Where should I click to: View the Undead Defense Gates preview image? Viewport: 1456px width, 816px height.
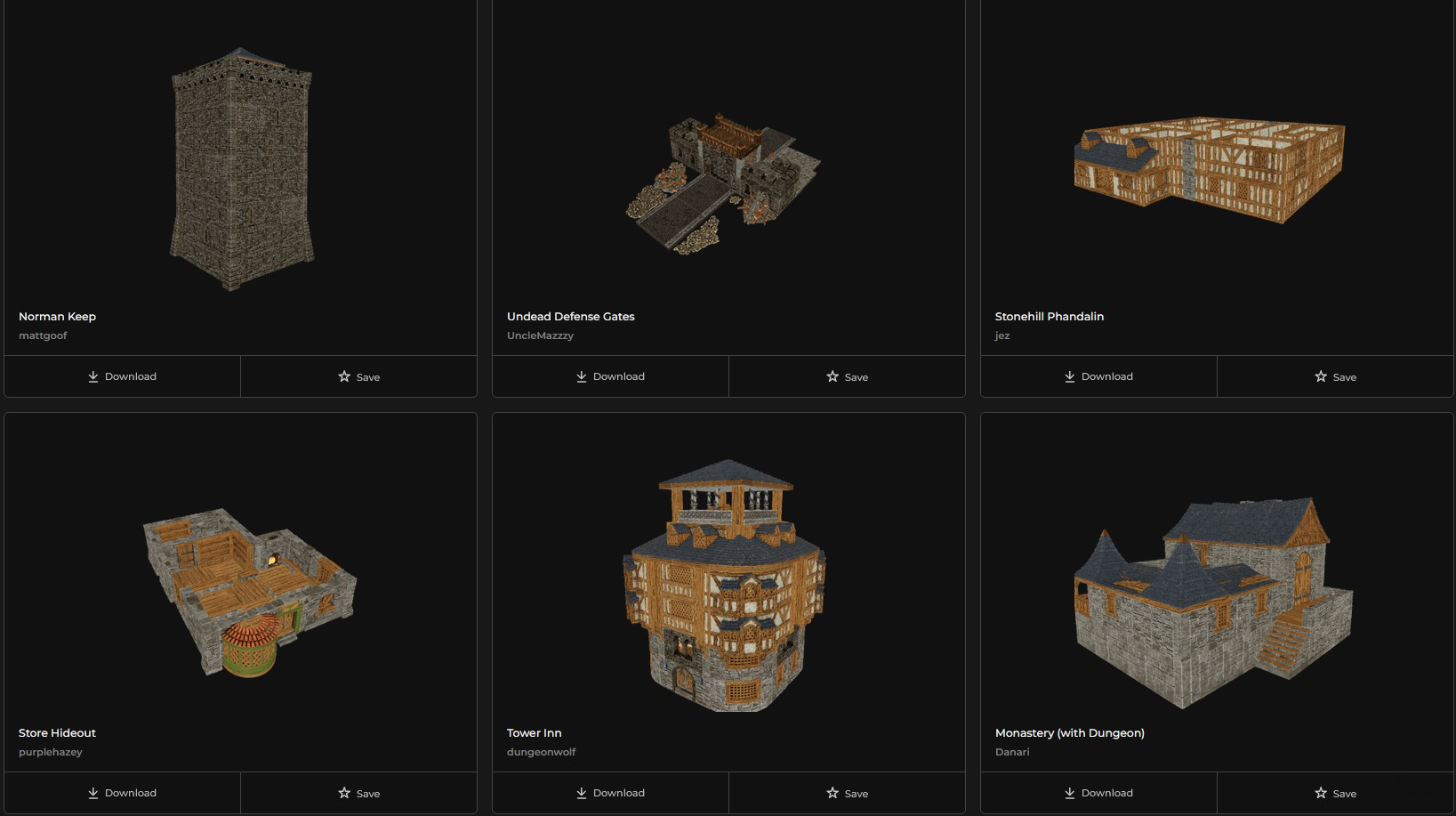pyautogui.click(x=723, y=182)
